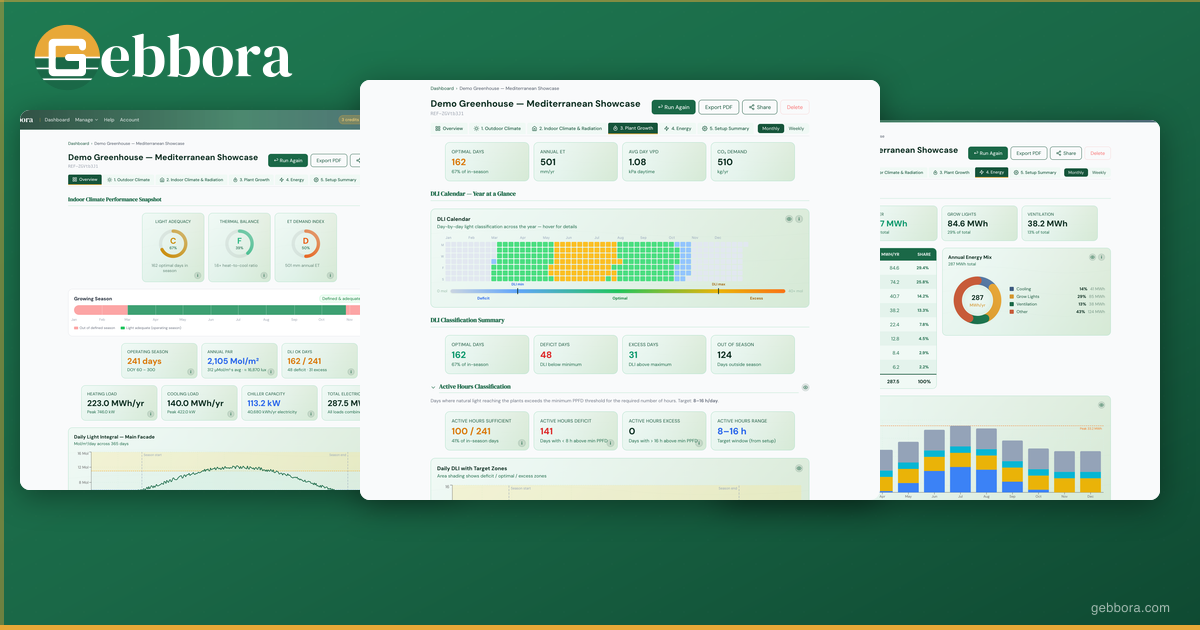Viewport: 1200px width, 630px height.
Task: Select 3. Plant Growth tab in center window
Action: coord(633,129)
